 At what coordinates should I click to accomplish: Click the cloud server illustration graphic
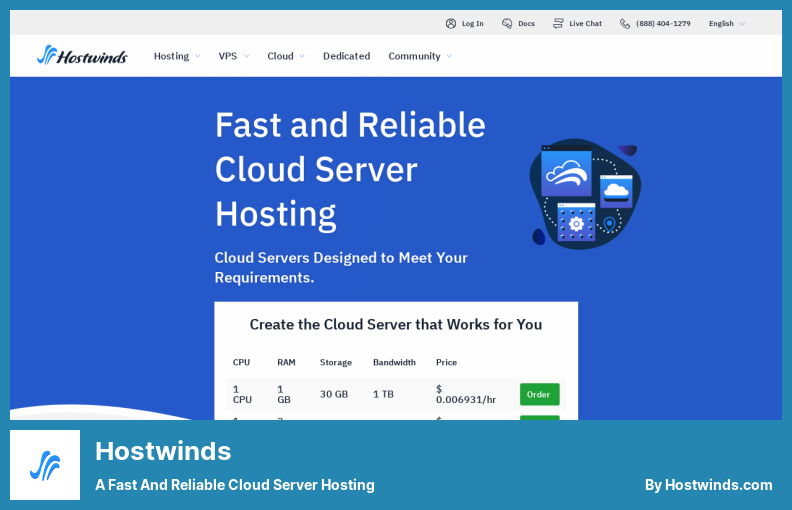[x=585, y=193]
